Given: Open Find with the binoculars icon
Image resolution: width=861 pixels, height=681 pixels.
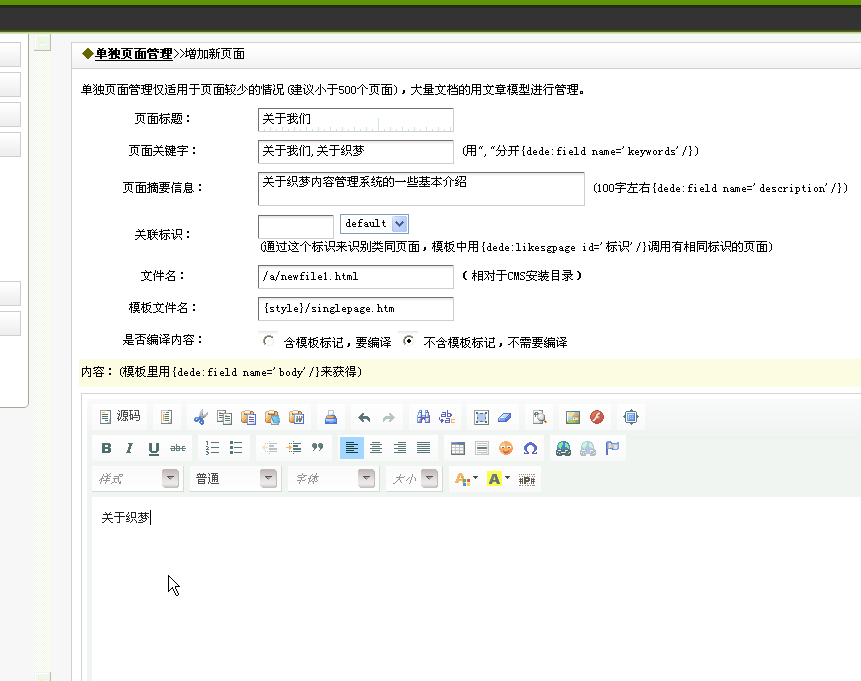Looking at the screenshot, I should pos(423,417).
